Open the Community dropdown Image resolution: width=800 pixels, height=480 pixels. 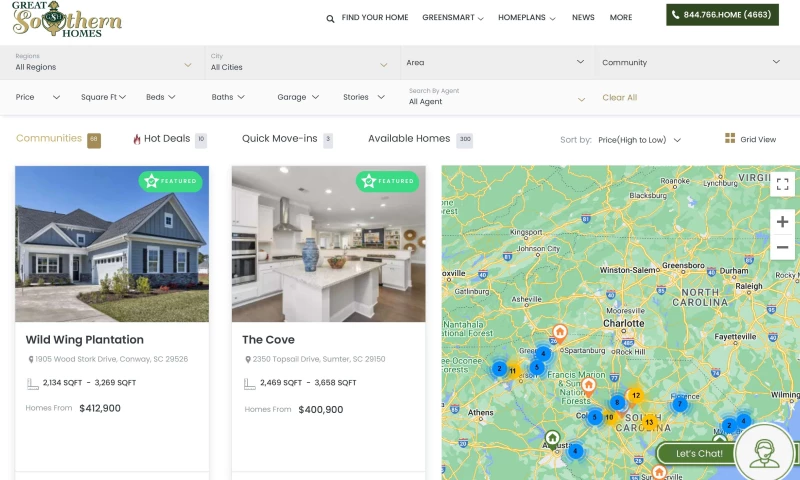[690, 62]
